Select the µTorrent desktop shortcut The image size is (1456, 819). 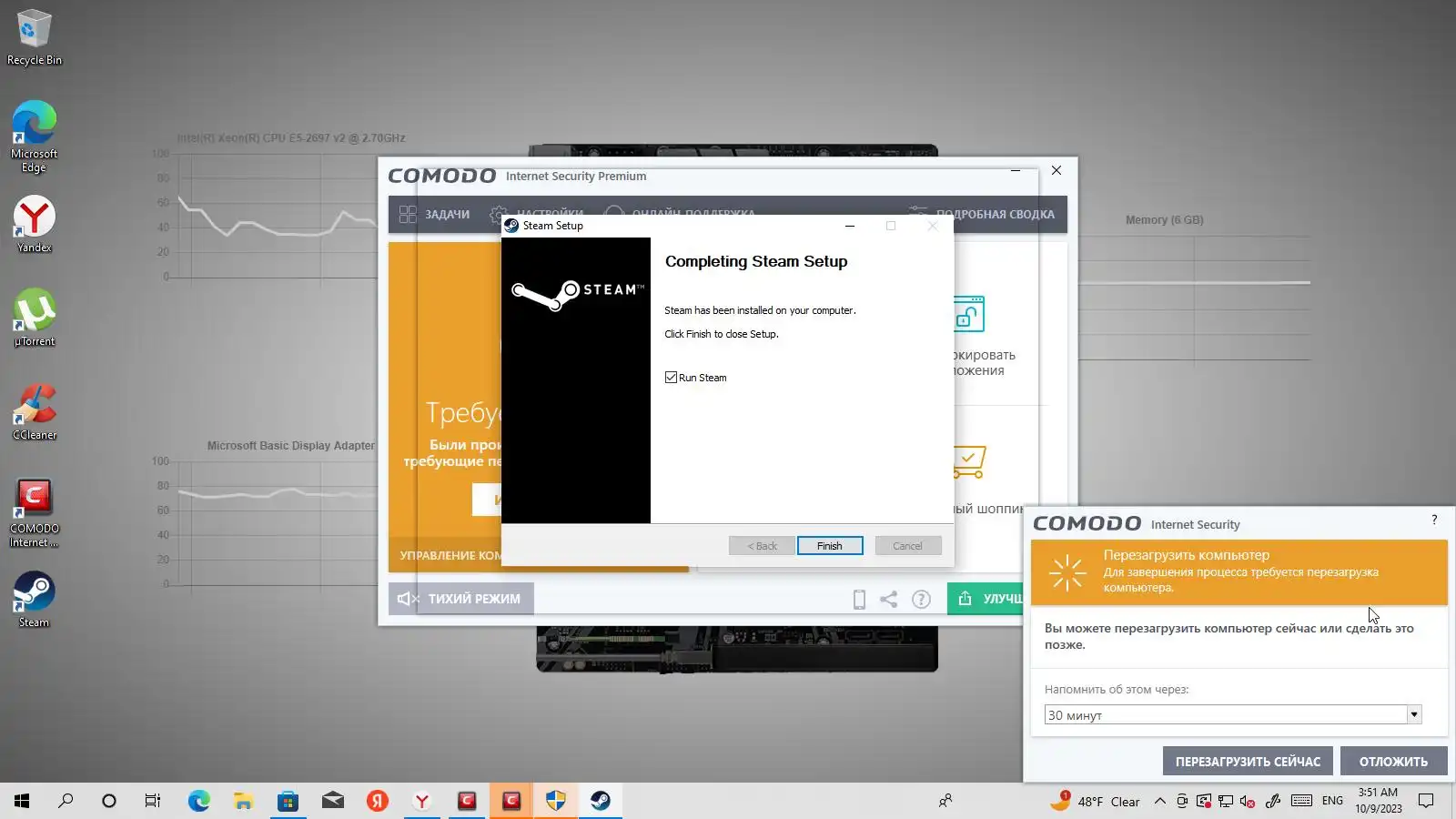[35, 318]
